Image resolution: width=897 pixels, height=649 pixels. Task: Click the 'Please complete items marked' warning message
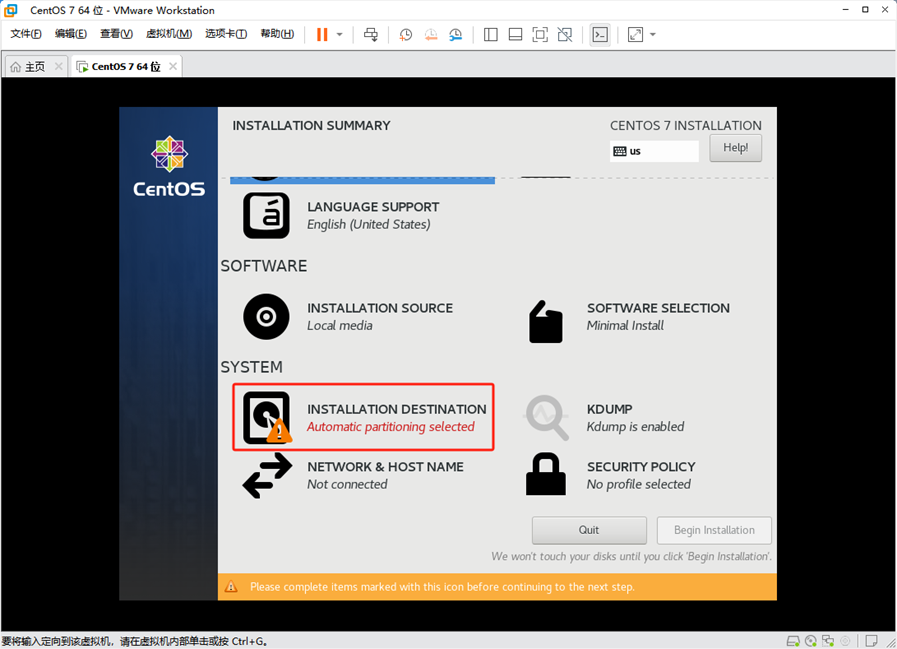tap(442, 587)
